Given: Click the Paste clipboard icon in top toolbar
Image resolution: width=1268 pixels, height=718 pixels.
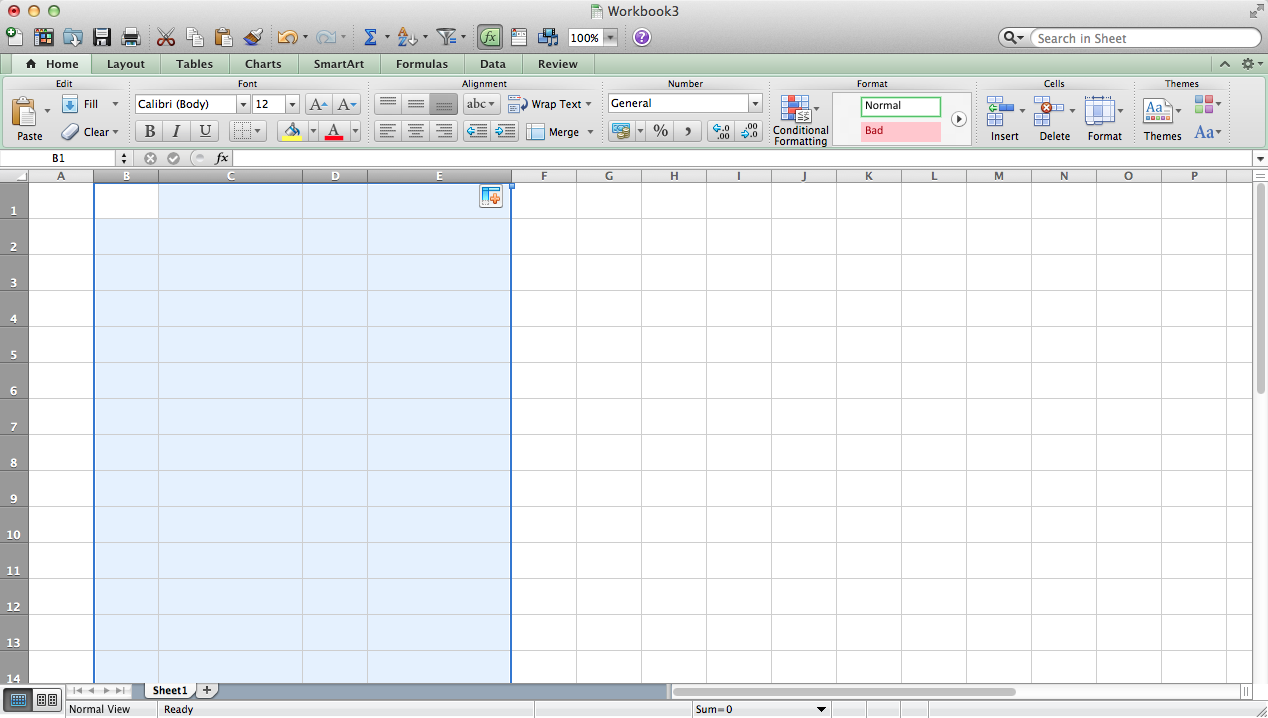Looking at the screenshot, I should click(x=224, y=37).
